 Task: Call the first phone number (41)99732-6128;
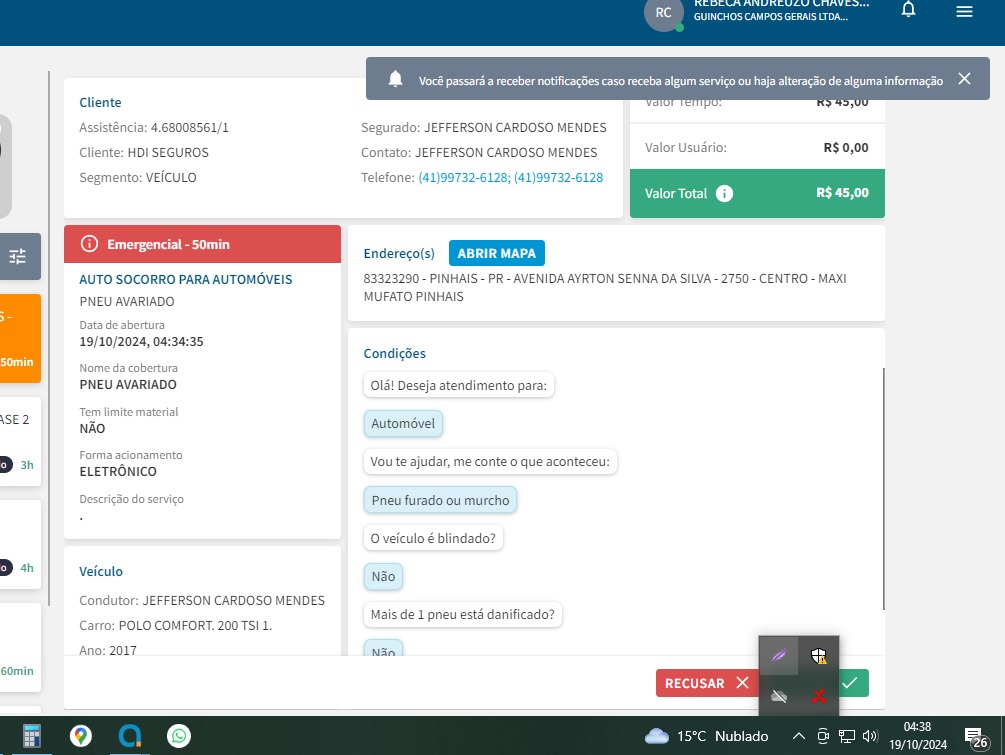coord(465,178)
